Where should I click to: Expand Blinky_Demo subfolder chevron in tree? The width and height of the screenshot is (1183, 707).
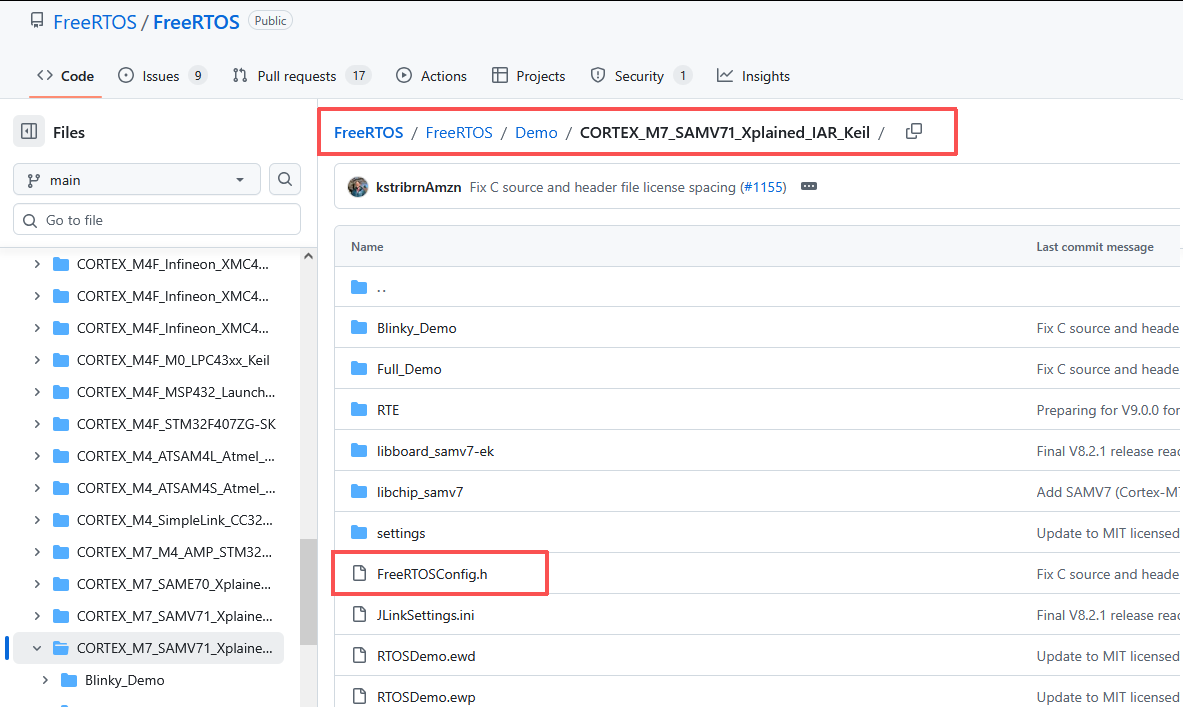[45, 680]
